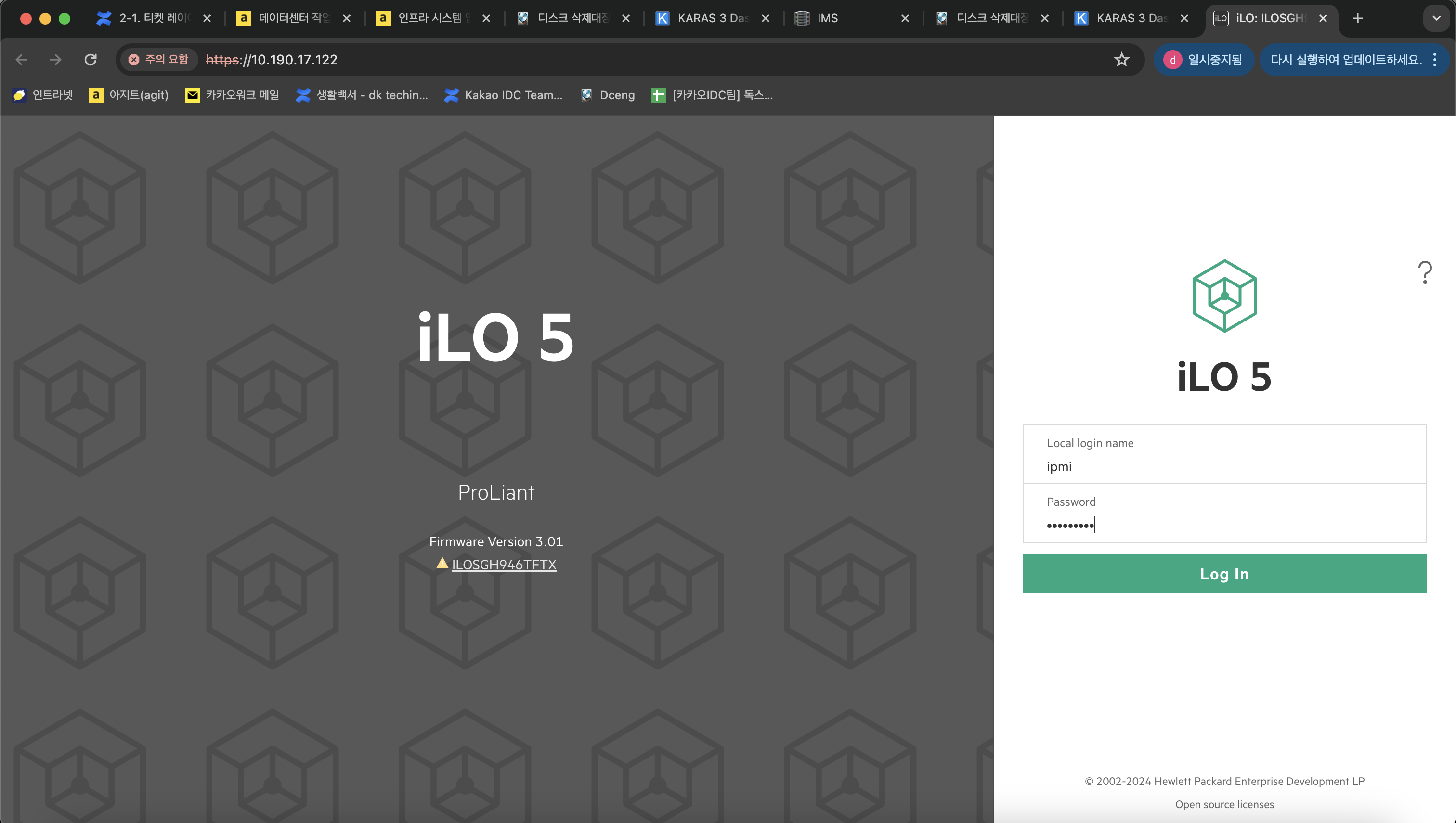Open the 아지트(agit) bookmark
Image resolution: width=1456 pixels, height=823 pixels.
point(129,95)
